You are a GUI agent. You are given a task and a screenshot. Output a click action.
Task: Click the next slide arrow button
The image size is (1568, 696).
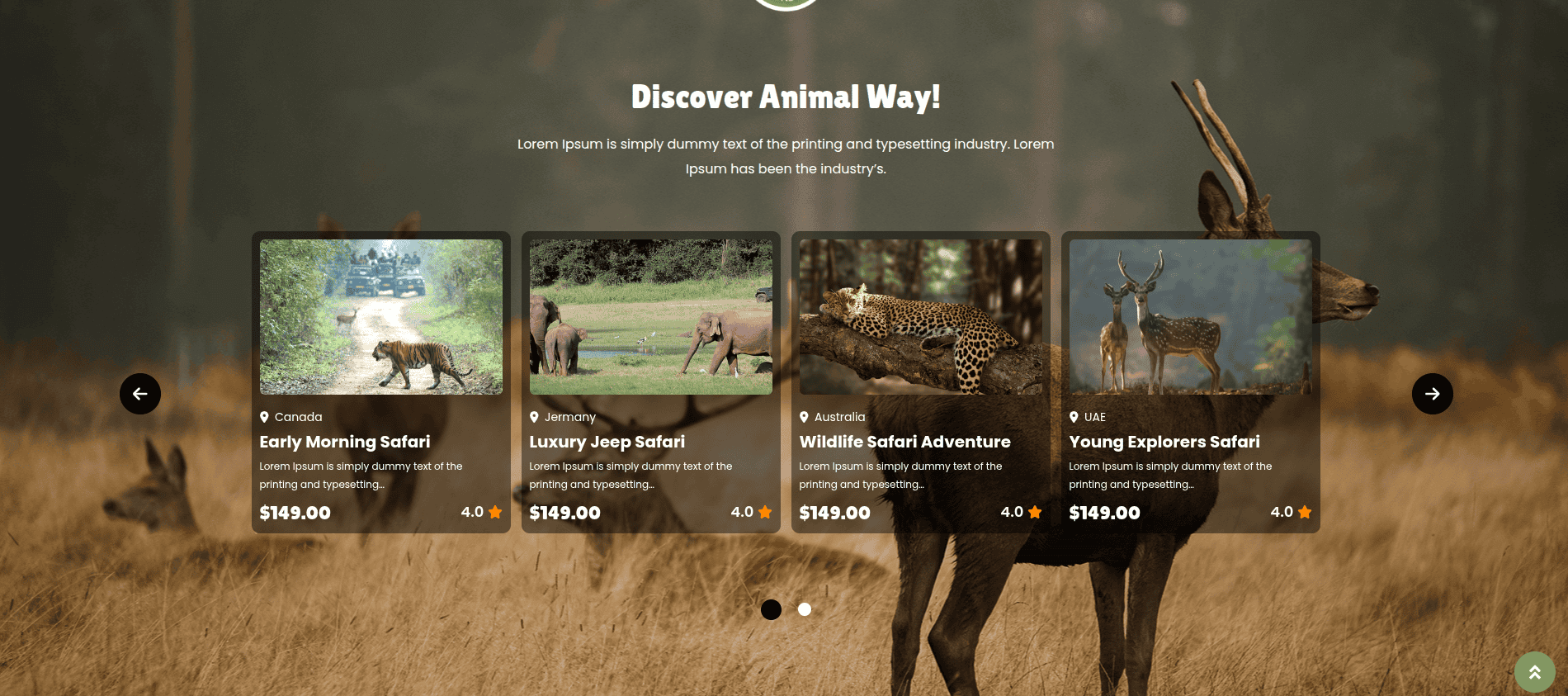[x=1433, y=394]
